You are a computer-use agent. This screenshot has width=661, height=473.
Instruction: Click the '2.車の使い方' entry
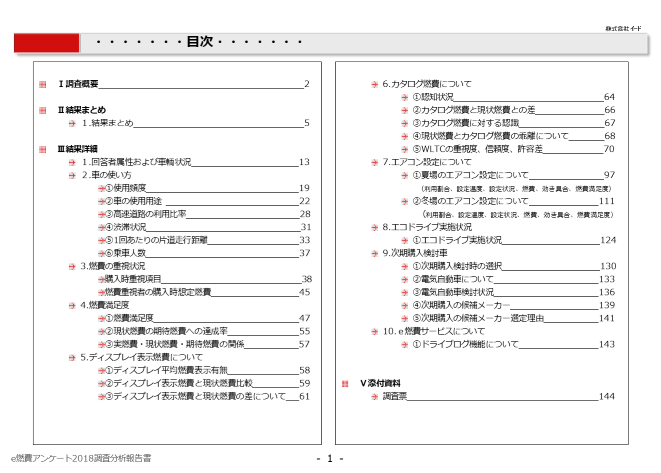(107, 175)
